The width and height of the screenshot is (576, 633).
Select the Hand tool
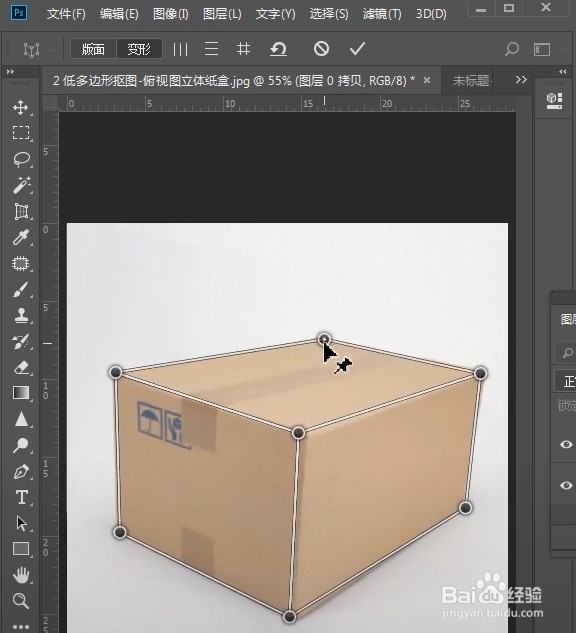21,575
